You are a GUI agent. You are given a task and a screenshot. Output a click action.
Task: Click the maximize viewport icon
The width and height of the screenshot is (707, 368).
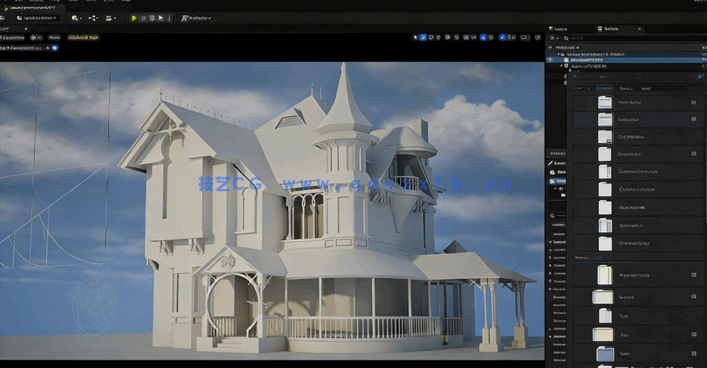[537, 37]
